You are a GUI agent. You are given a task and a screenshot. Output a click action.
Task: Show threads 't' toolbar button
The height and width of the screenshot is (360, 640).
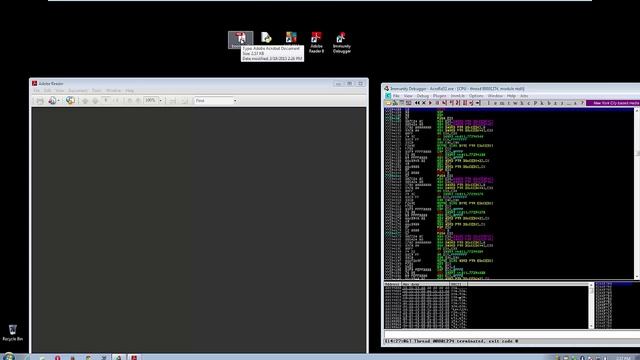click(509, 103)
